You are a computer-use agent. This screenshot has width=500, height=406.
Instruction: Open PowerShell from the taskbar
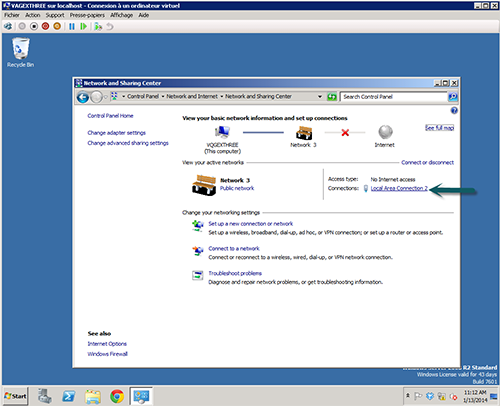(69, 396)
